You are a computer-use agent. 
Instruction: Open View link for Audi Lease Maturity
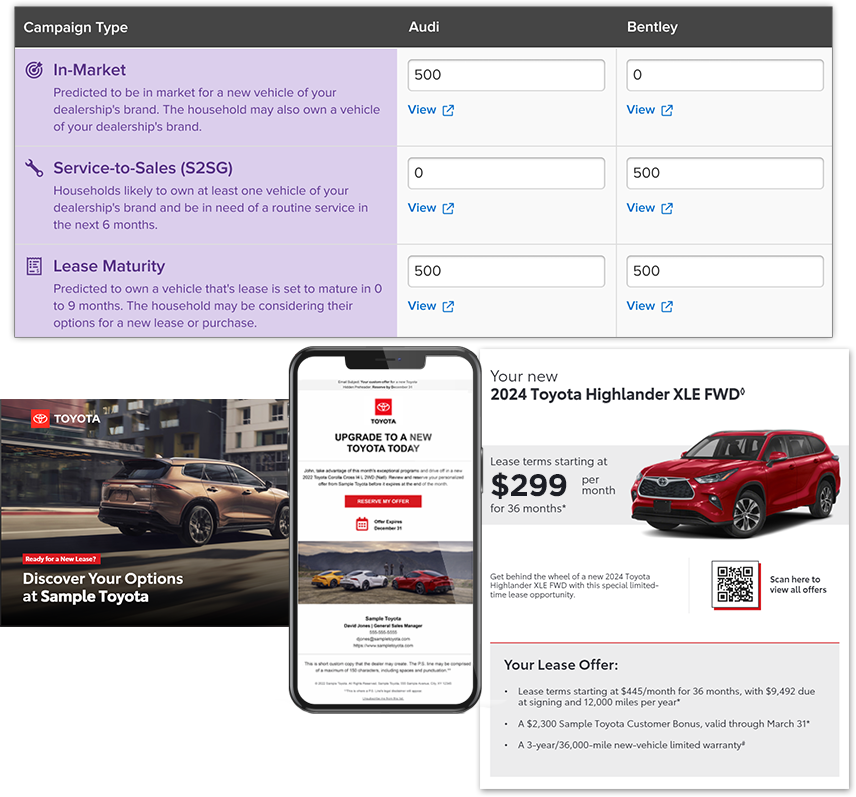(422, 306)
